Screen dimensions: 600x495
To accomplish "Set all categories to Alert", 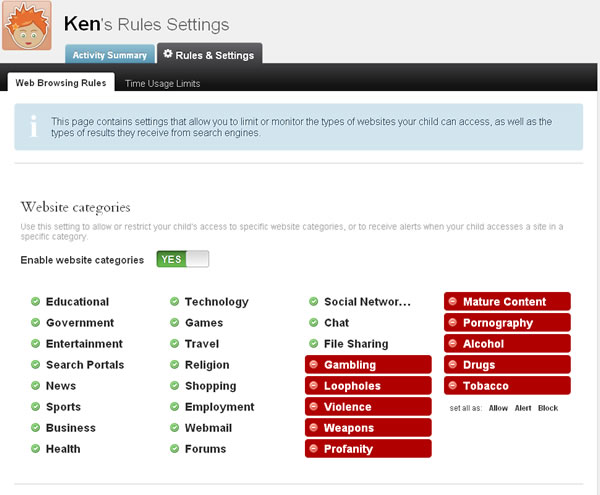I will click(x=523, y=408).
